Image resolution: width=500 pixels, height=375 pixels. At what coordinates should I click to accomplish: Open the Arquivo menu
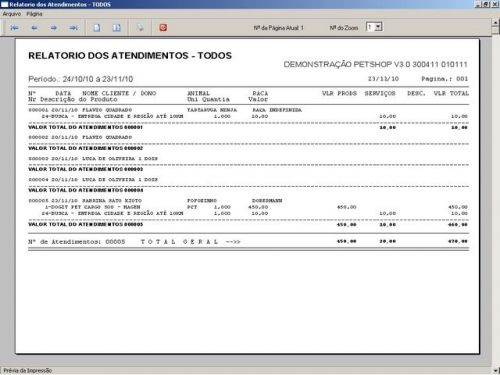[12, 14]
